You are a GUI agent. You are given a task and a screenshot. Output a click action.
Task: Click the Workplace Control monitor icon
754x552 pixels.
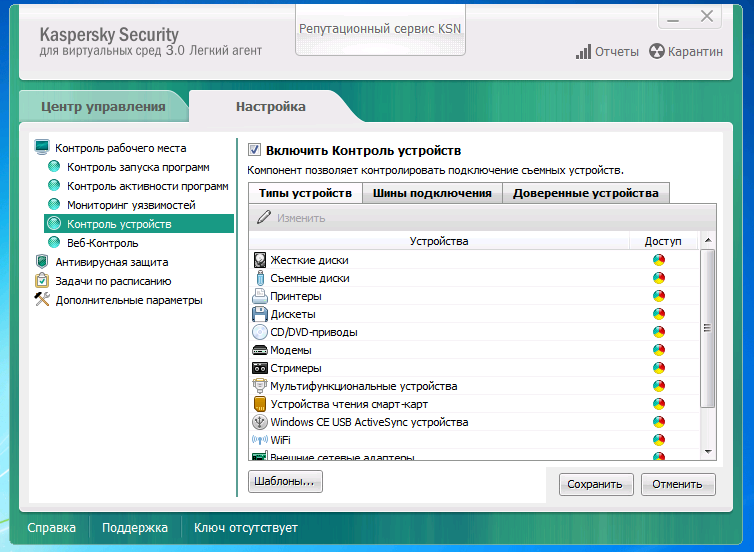coord(42,147)
